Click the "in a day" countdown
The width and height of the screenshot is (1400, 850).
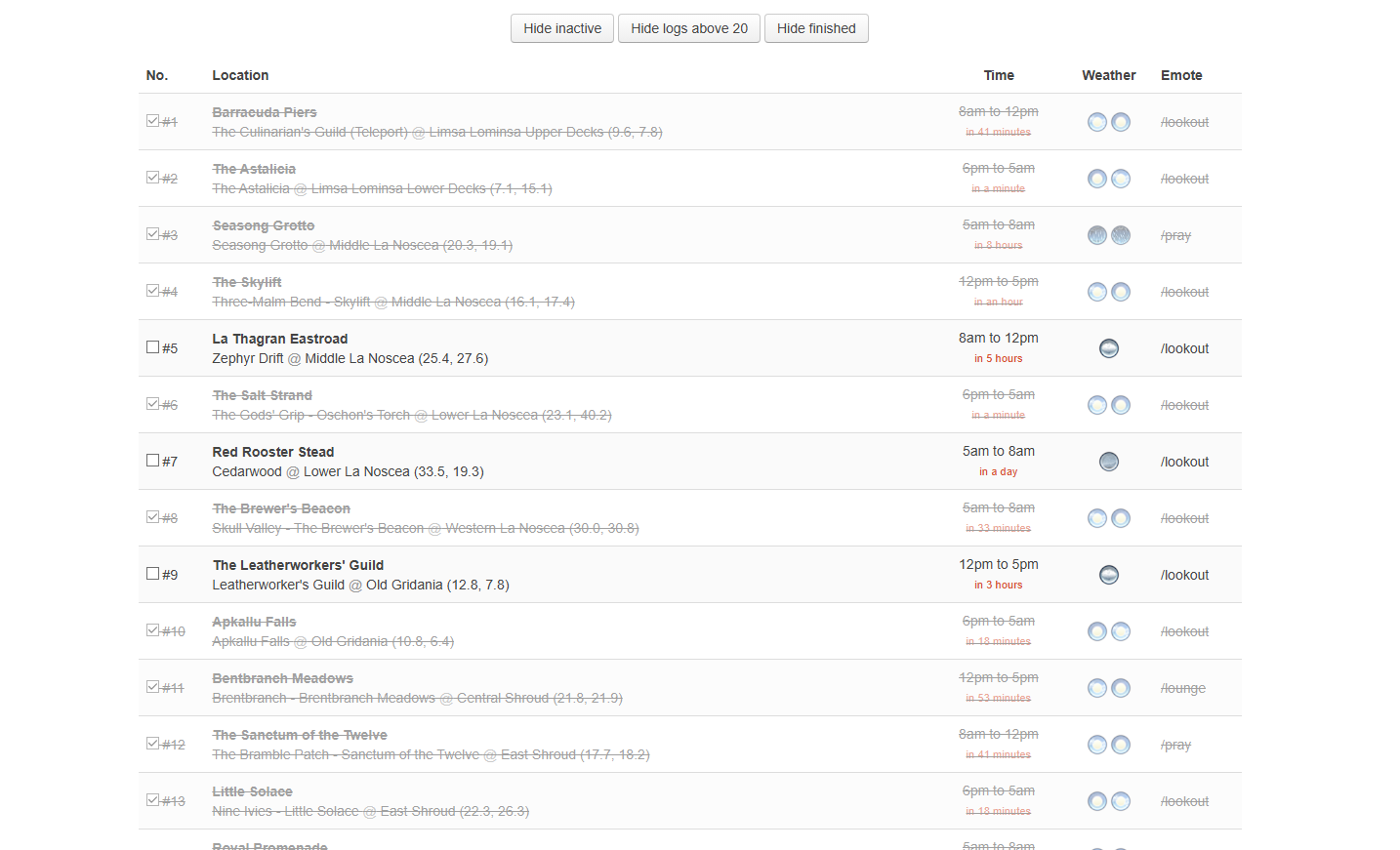(999, 471)
